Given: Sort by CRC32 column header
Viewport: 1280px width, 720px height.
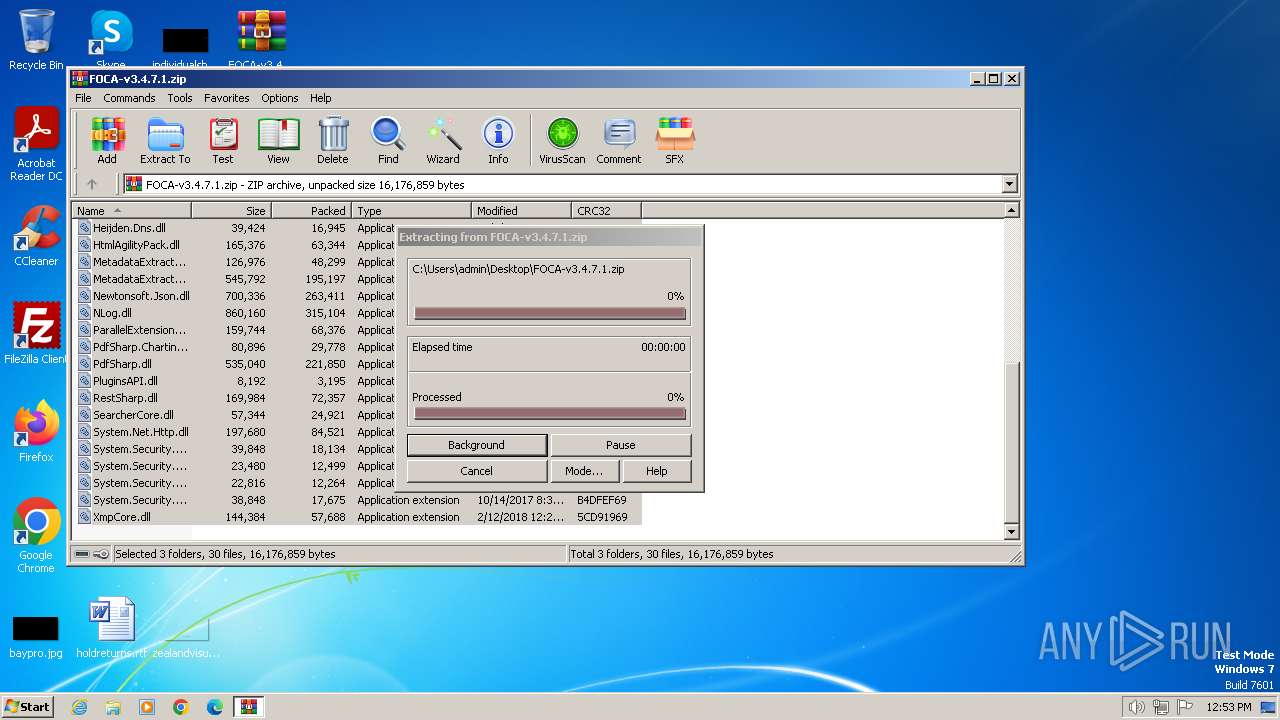Looking at the screenshot, I should point(606,210).
